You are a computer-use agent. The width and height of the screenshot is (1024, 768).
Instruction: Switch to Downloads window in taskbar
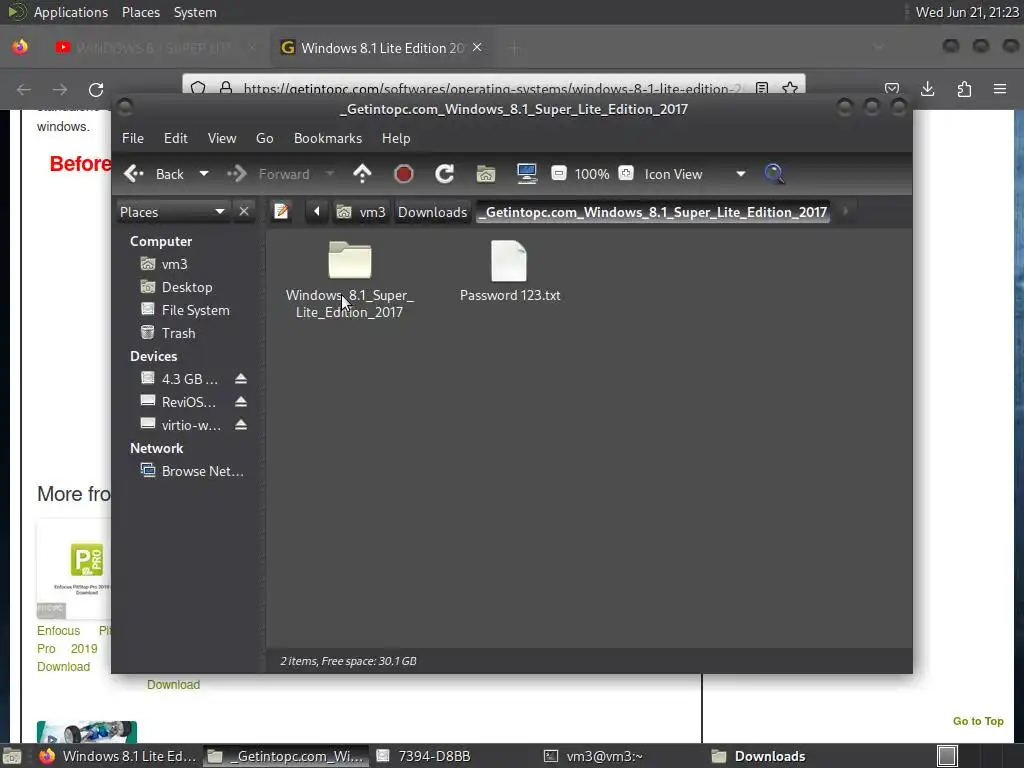point(759,756)
